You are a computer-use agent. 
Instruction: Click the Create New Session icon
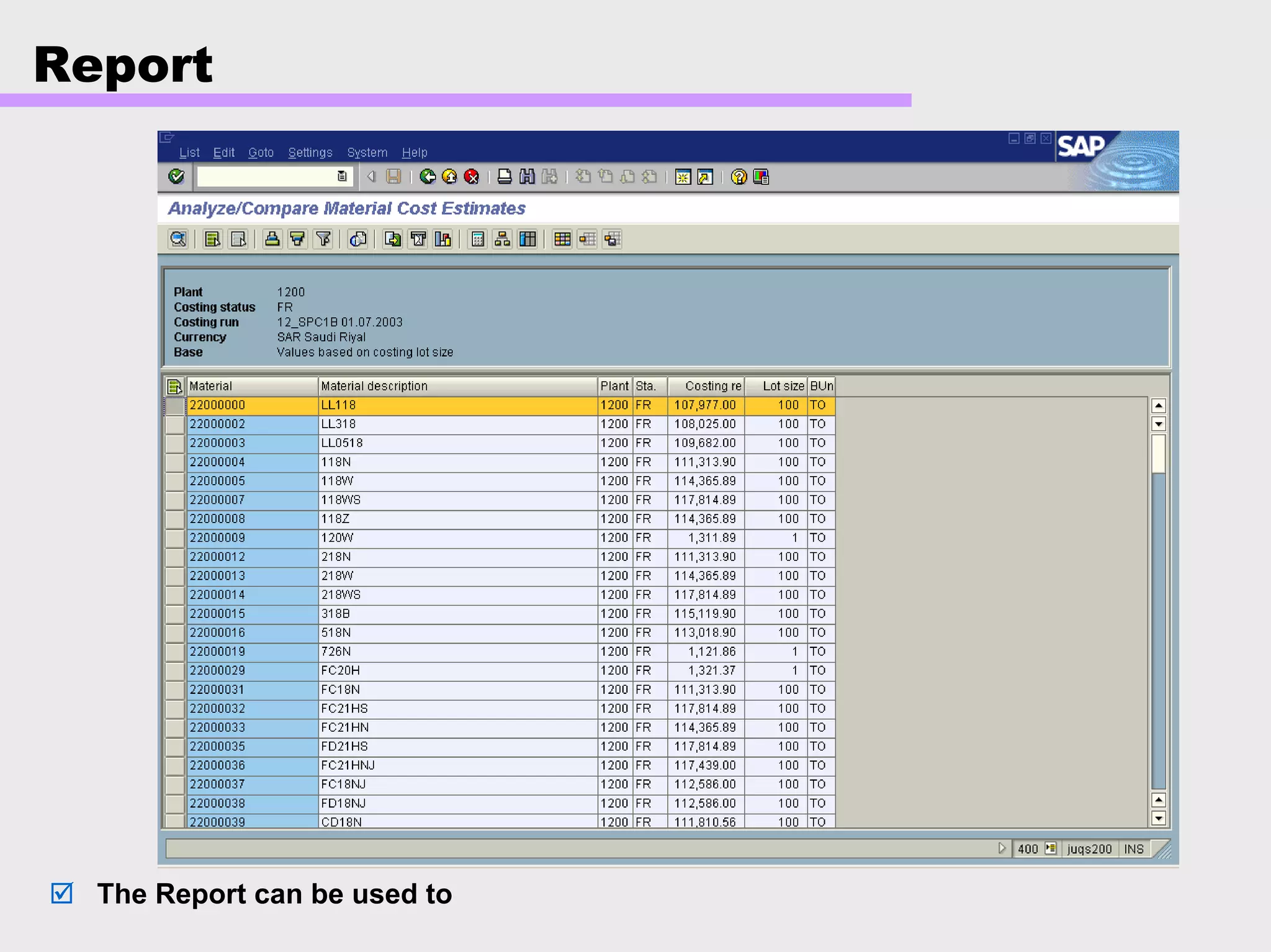tap(683, 177)
